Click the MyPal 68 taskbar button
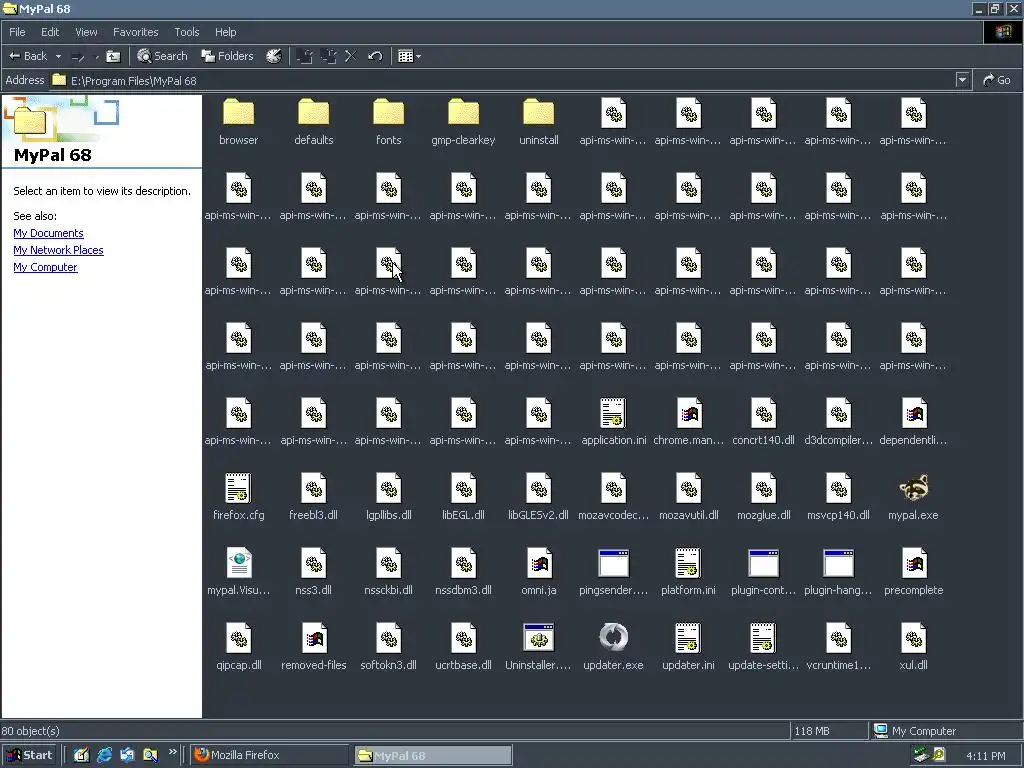 tap(433, 755)
